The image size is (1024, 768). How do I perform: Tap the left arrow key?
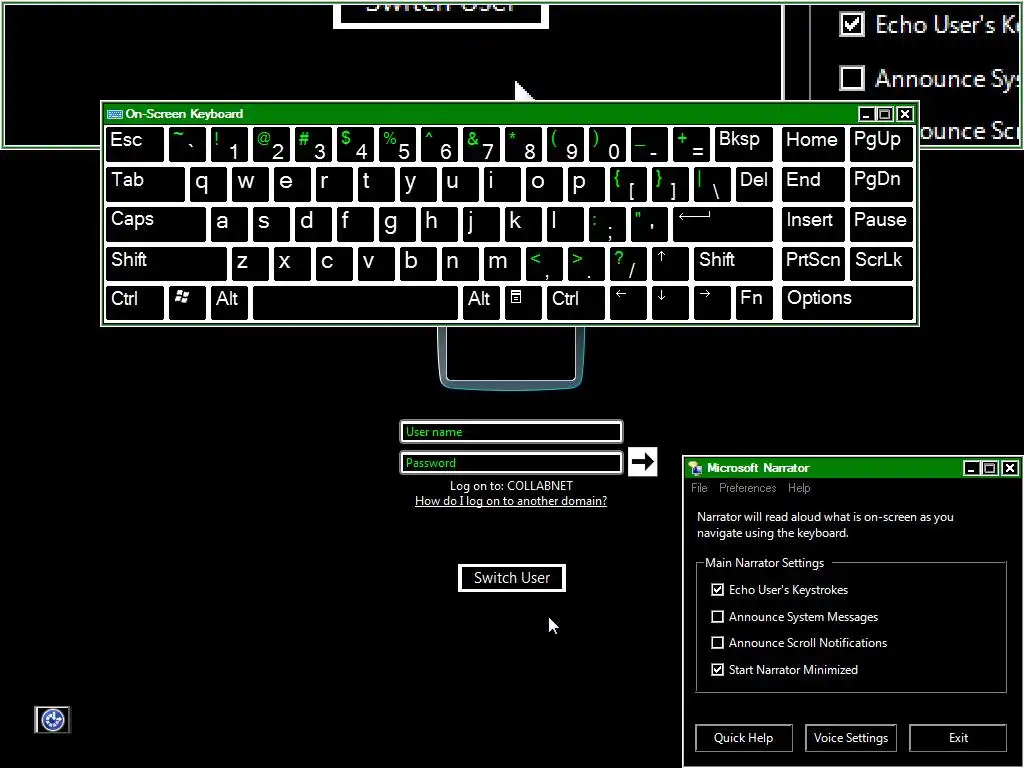click(x=628, y=302)
